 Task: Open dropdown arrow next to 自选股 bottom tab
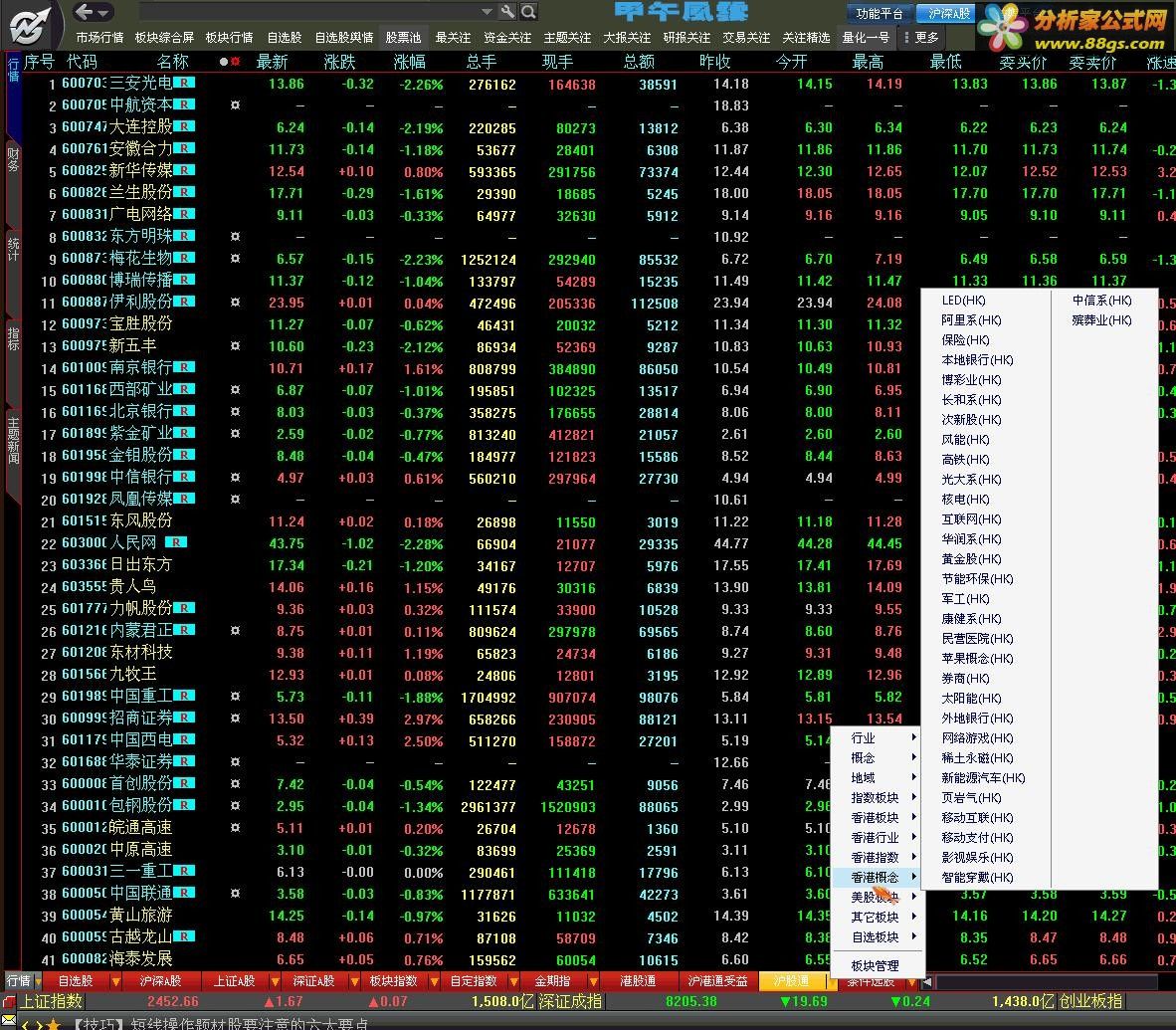coord(114,981)
